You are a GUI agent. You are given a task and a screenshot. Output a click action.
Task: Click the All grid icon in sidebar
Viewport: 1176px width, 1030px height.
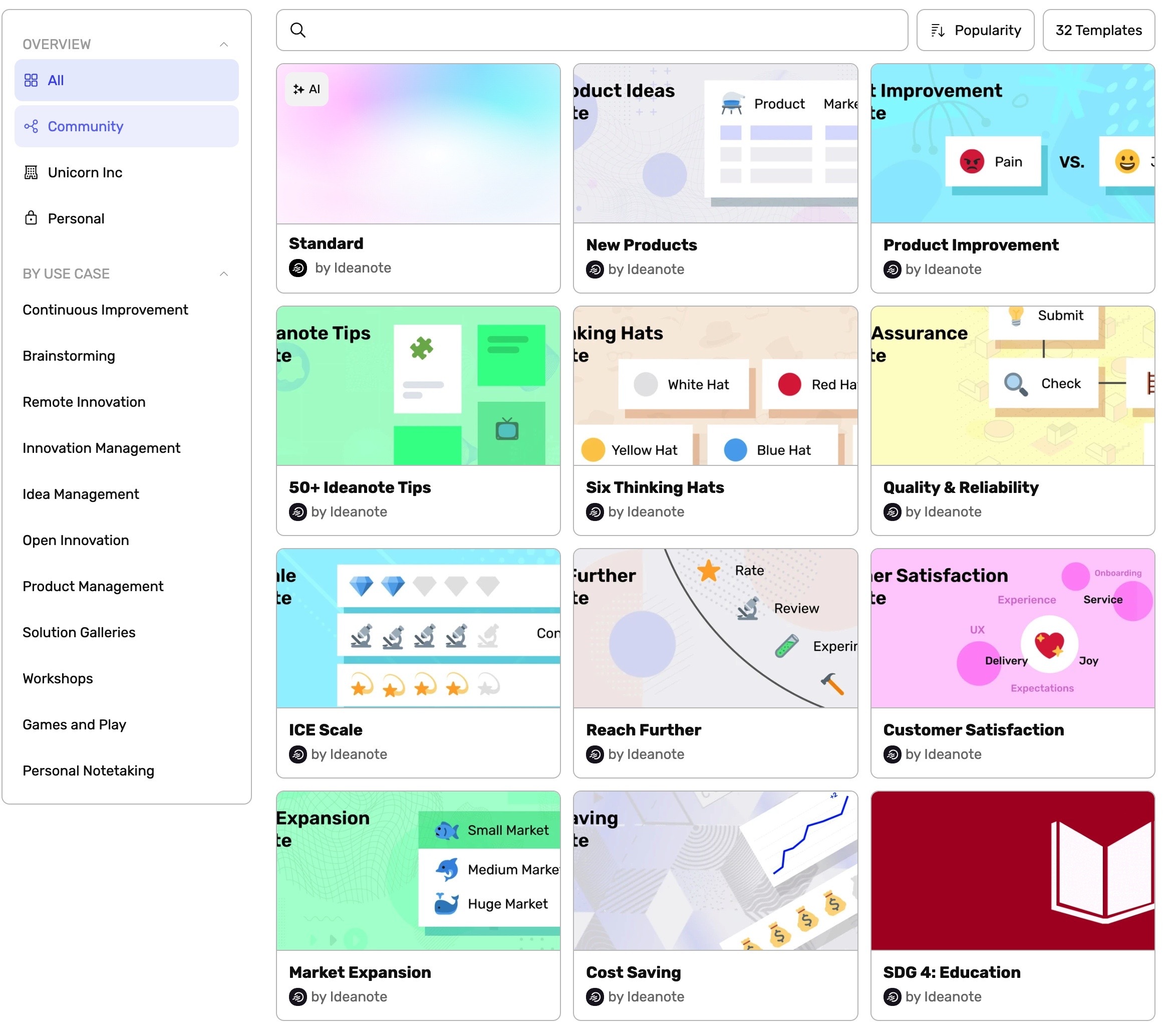pyautogui.click(x=31, y=80)
